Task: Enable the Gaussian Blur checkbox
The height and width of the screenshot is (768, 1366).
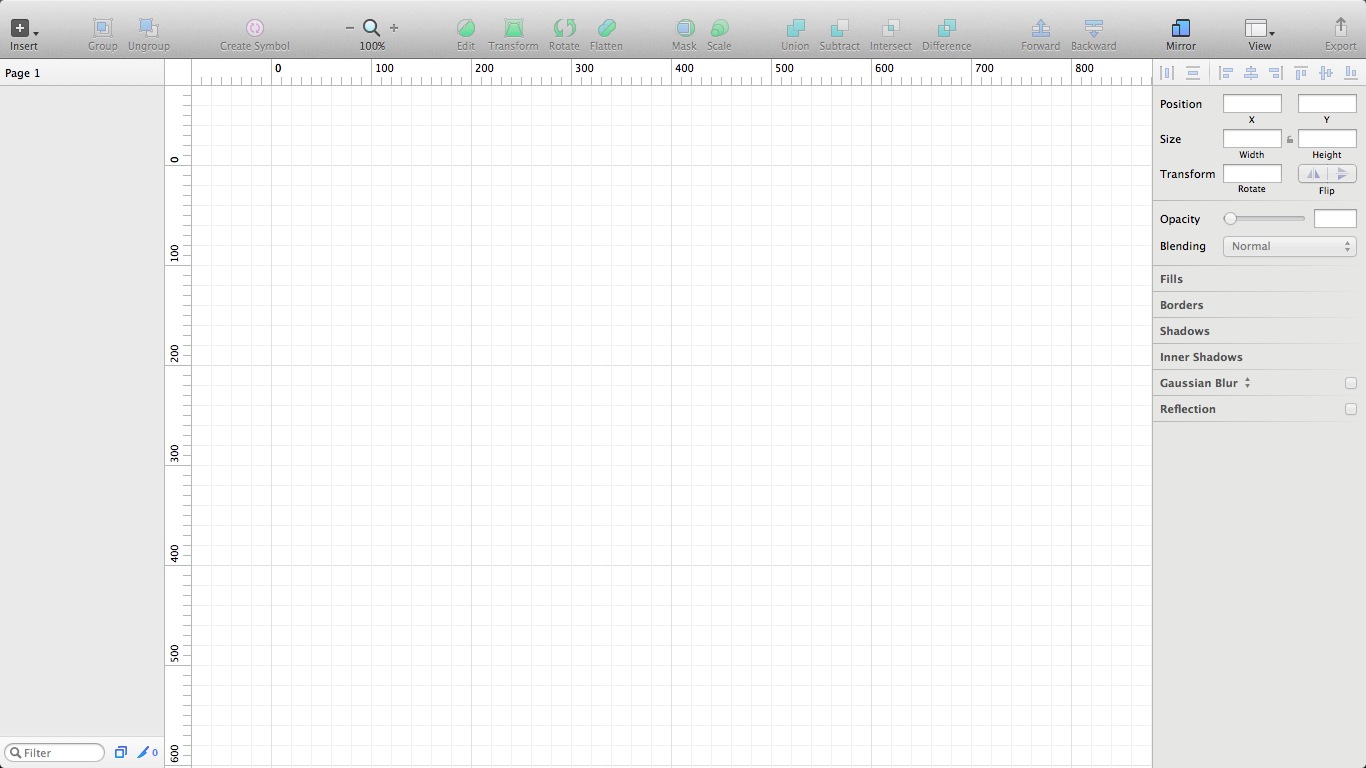Action: (1351, 383)
